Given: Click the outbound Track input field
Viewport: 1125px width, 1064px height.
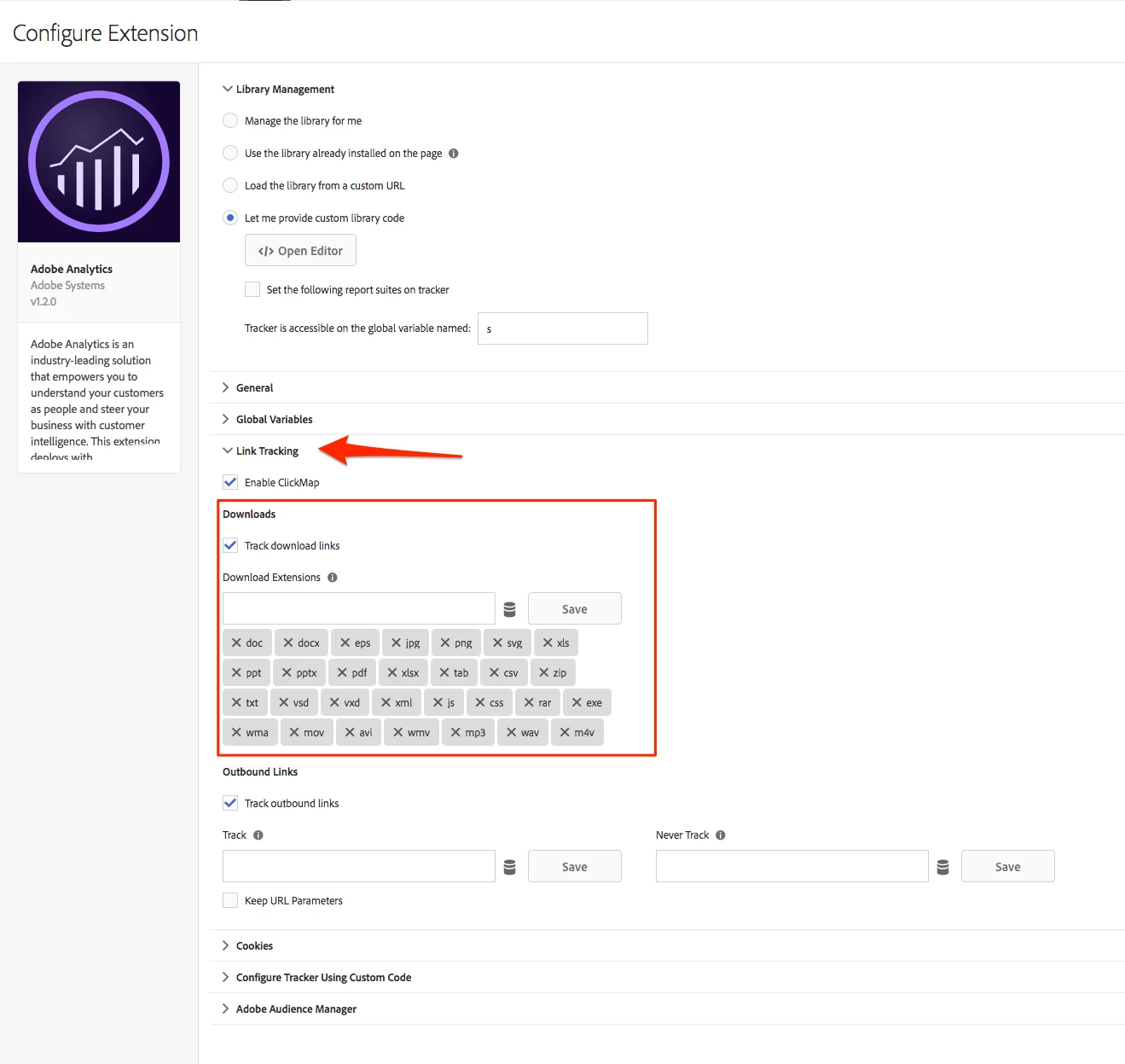Looking at the screenshot, I should coord(359,867).
